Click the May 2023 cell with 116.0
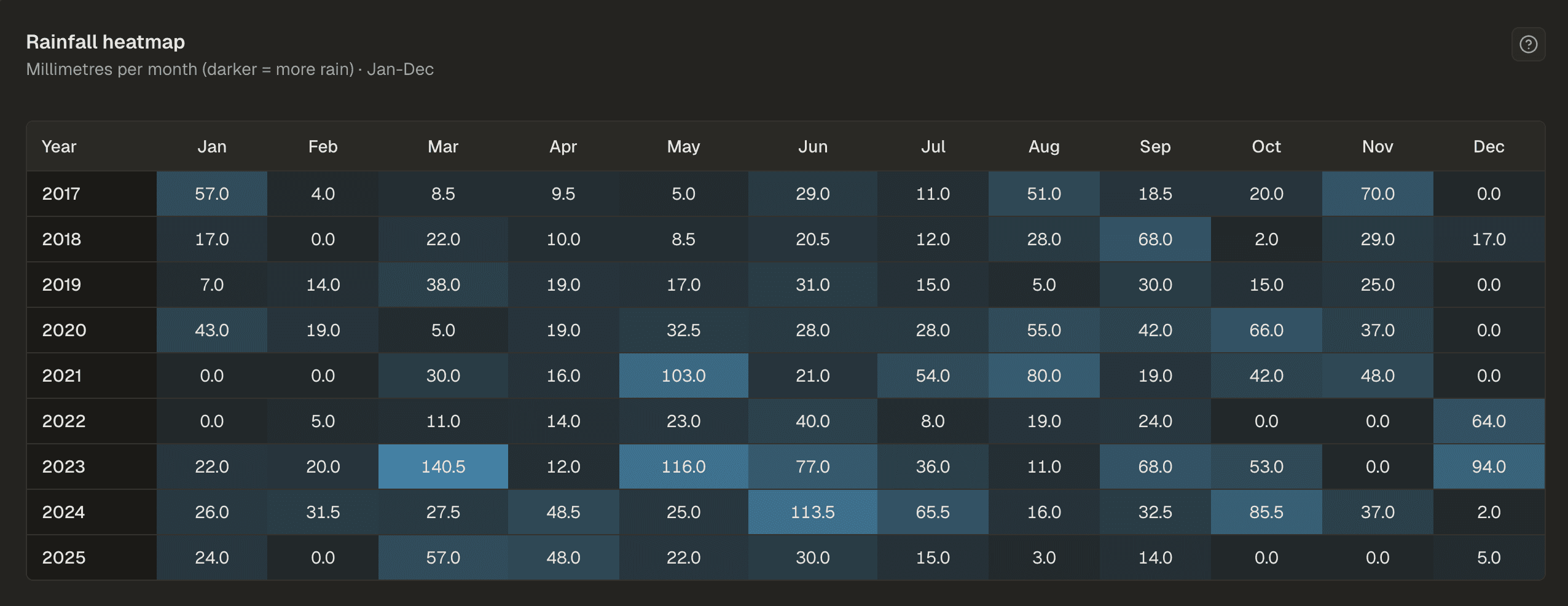Image resolution: width=1568 pixels, height=606 pixels. [x=683, y=466]
